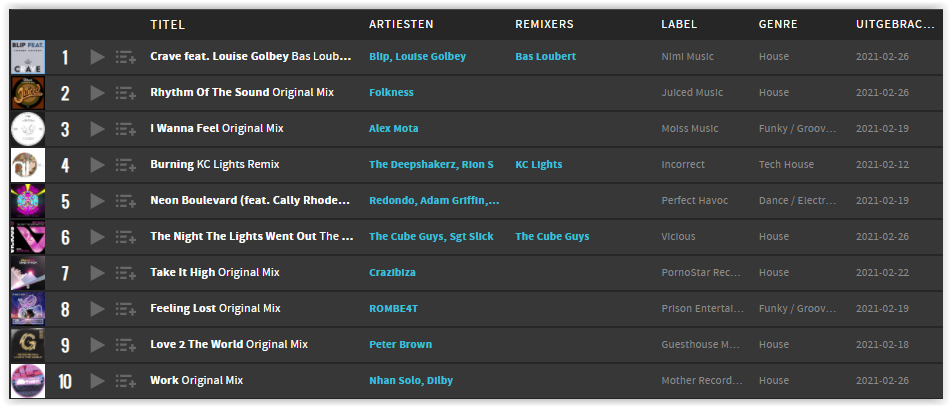The height and width of the screenshot is (407, 951).
Task: Play Feeling Lost Original Mix
Action: pos(97,309)
